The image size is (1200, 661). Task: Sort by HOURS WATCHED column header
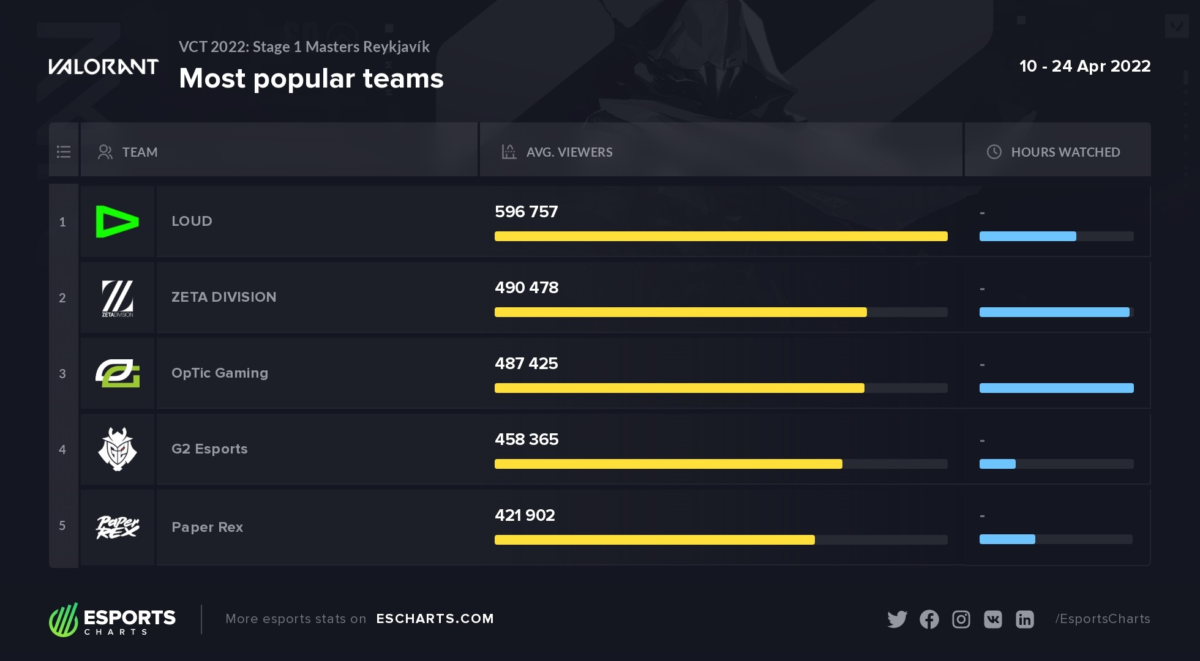(x=1064, y=152)
